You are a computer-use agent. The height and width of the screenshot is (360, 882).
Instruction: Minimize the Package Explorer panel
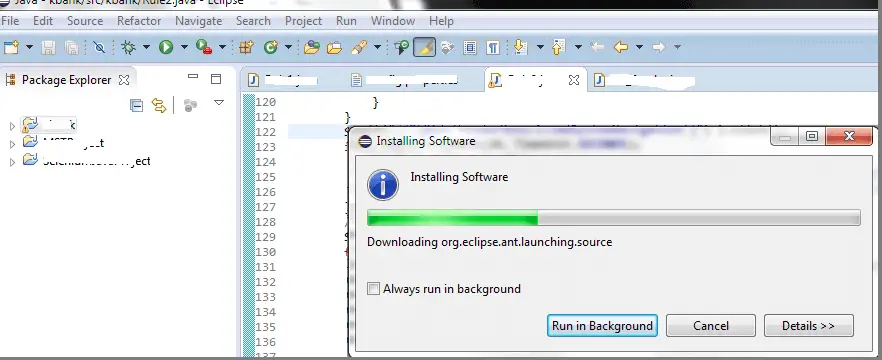(193, 76)
